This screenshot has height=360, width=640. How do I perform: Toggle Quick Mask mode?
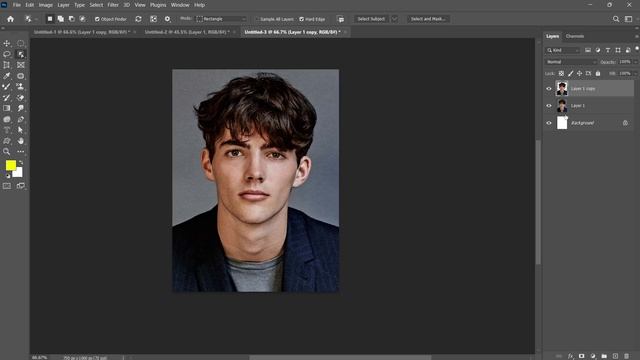pos(7,186)
